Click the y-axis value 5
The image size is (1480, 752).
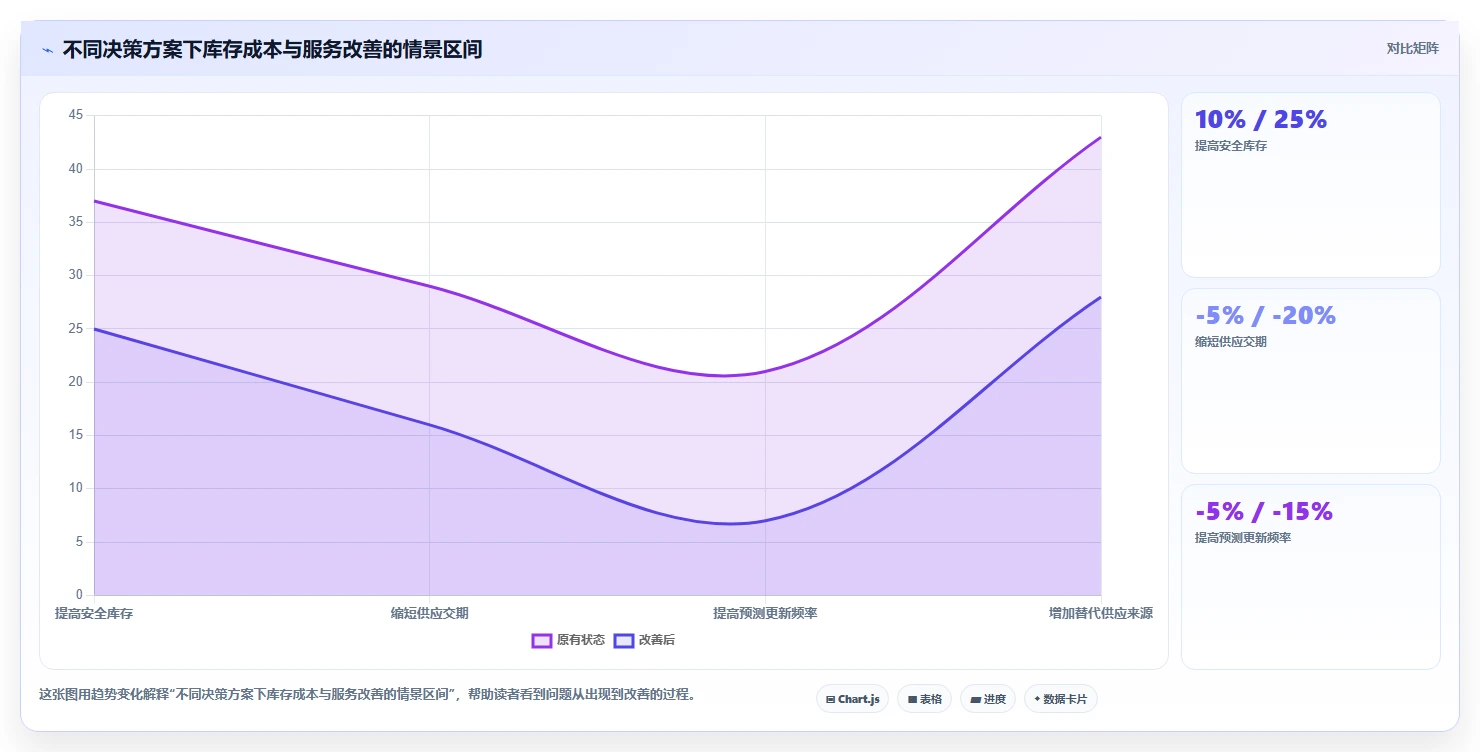point(80,542)
